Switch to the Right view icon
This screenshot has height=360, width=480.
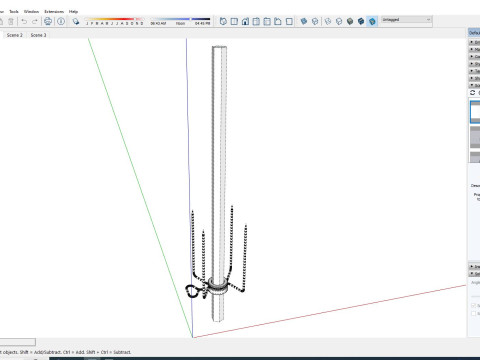tap(256, 22)
